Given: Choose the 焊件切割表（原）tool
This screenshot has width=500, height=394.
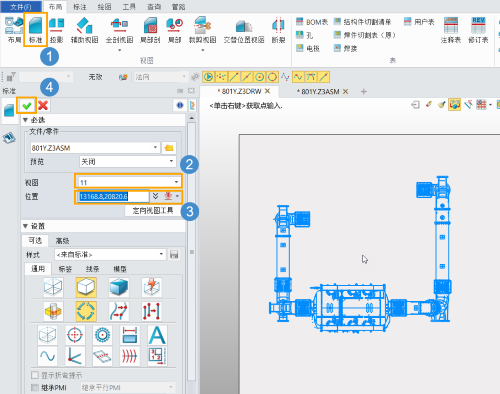Looking at the screenshot, I should (x=364, y=35).
